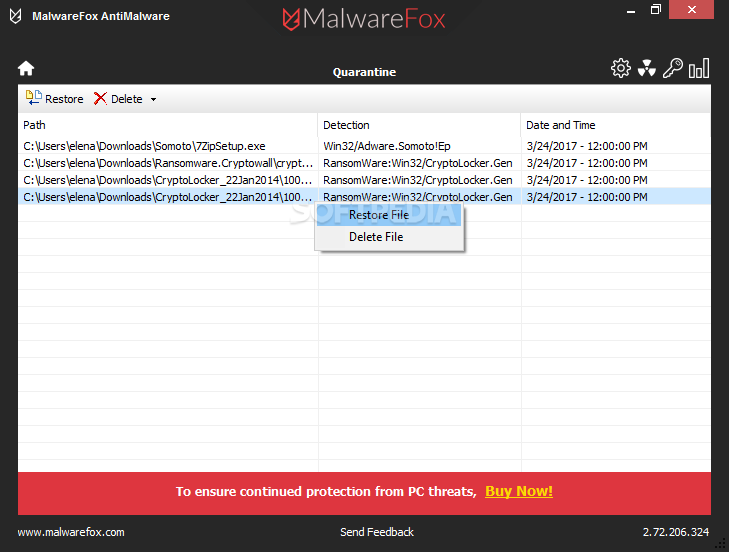
Task: Sort by the Detection column header
Action: coord(419,125)
